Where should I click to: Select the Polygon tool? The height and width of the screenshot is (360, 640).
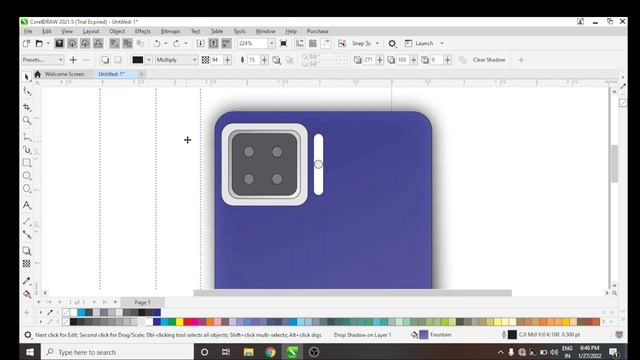coord(27,189)
